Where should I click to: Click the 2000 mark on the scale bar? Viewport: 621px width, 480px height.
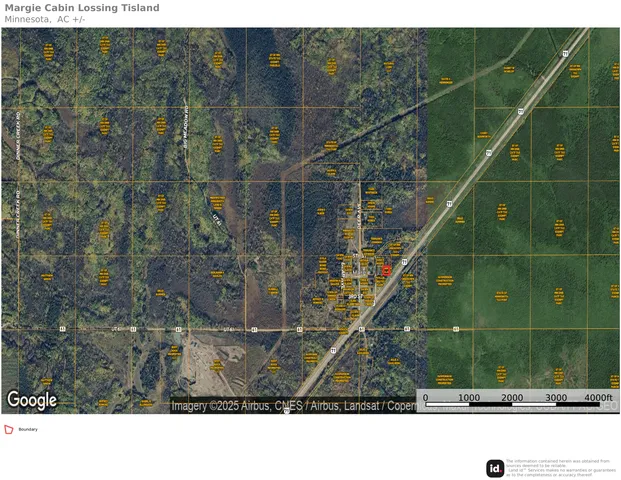point(512,398)
